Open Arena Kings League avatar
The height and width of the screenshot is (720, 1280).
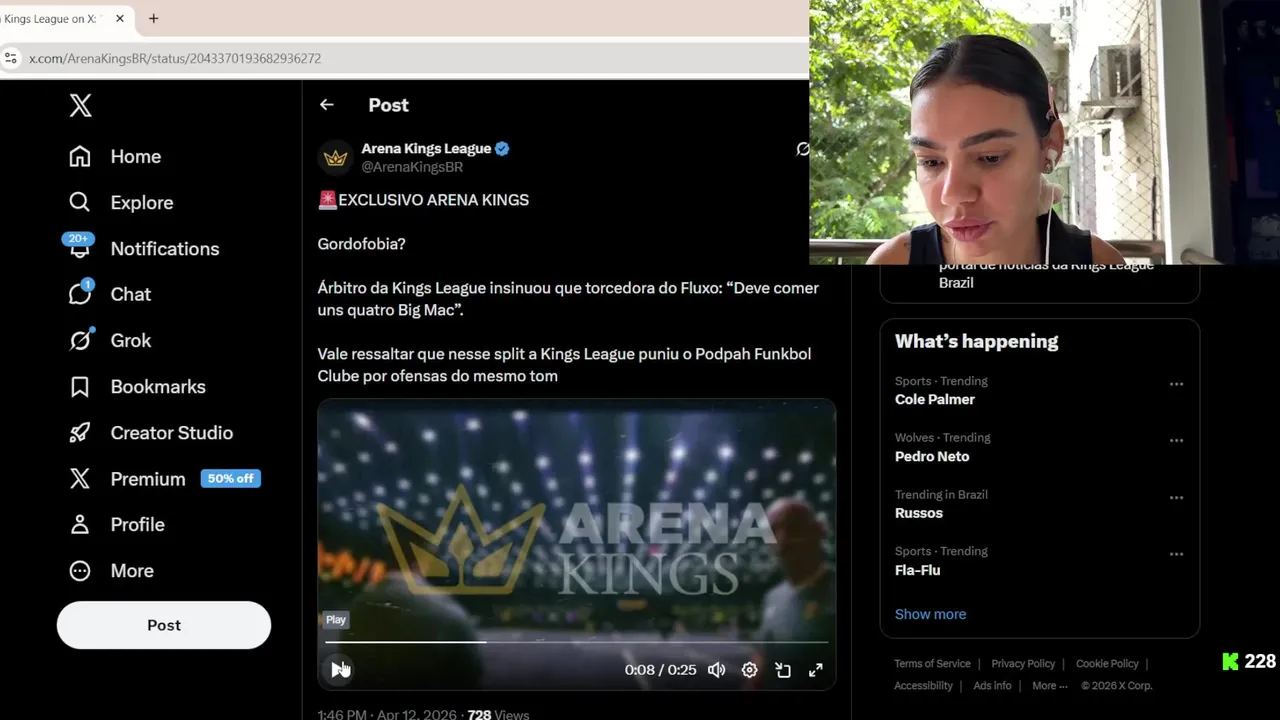[x=336, y=157]
